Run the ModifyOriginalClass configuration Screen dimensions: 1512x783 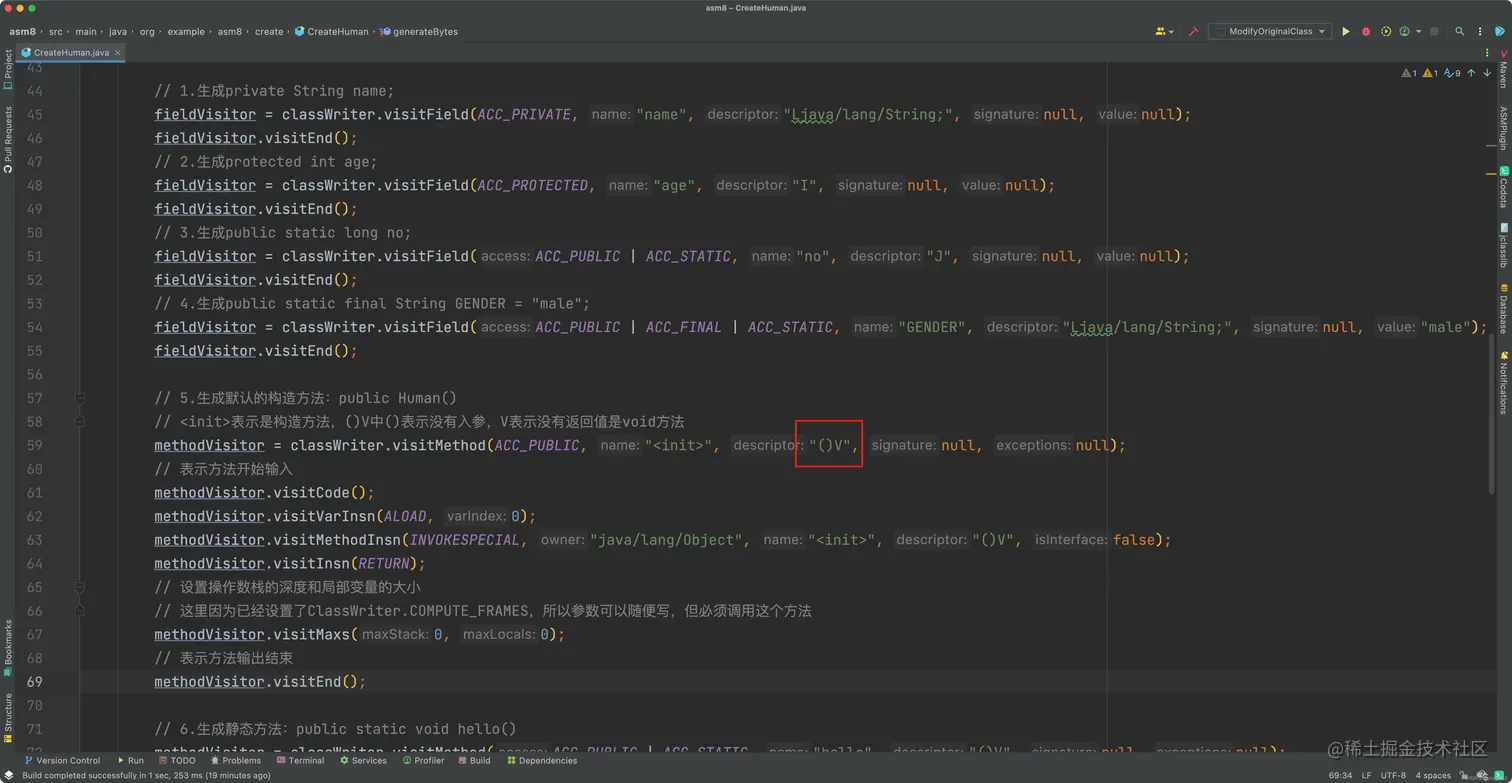point(1346,32)
